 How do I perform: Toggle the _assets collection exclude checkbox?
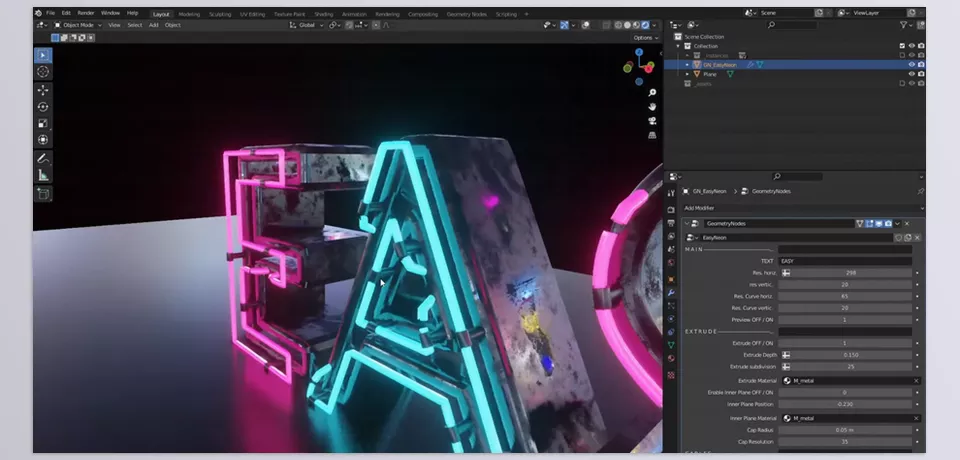pyautogui.click(x=902, y=83)
